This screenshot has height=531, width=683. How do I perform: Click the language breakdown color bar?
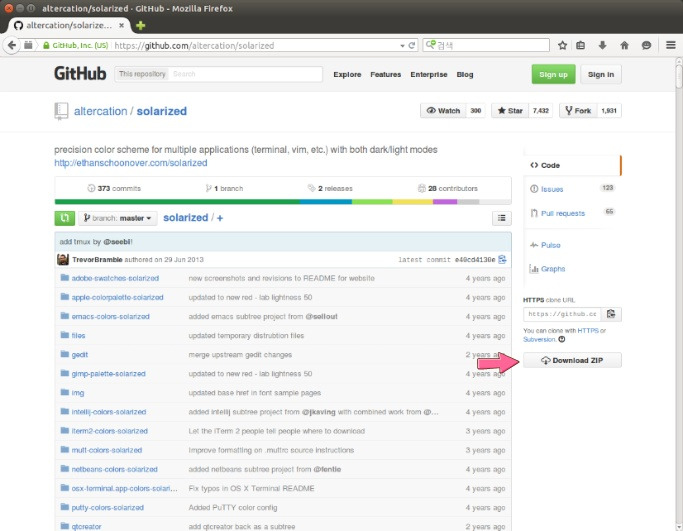283,202
